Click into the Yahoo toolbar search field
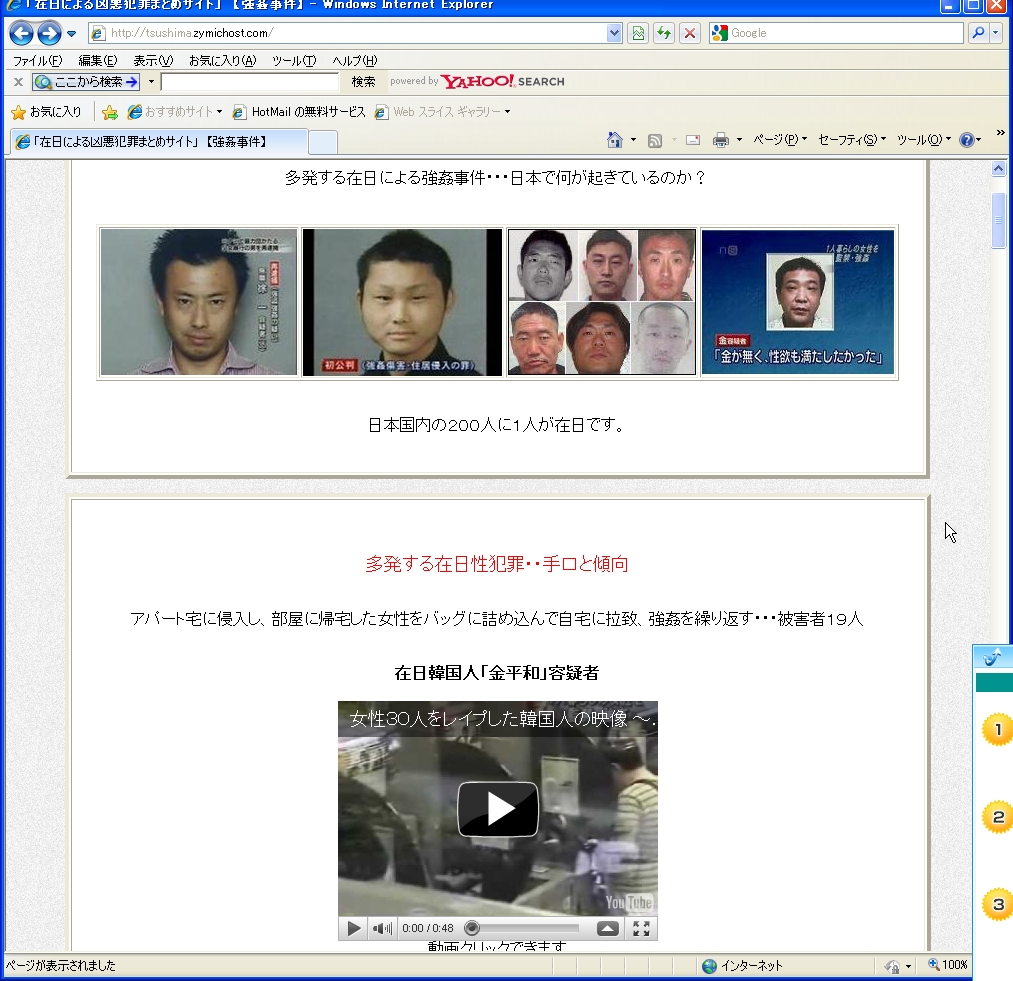 point(250,82)
